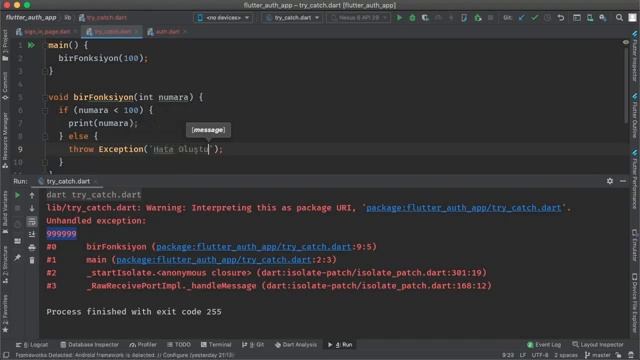Image resolution: width=640 pixels, height=360 pixels.
Task: Clear console with trash icon
Action: point(32,260)
